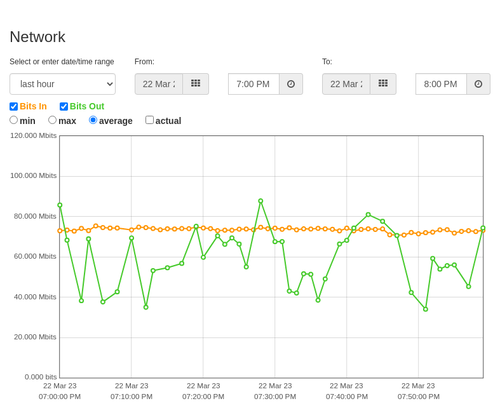The image size is (500, 403).
Task: Click the 120.000 Mbits axis label
Action: point(33,135)
